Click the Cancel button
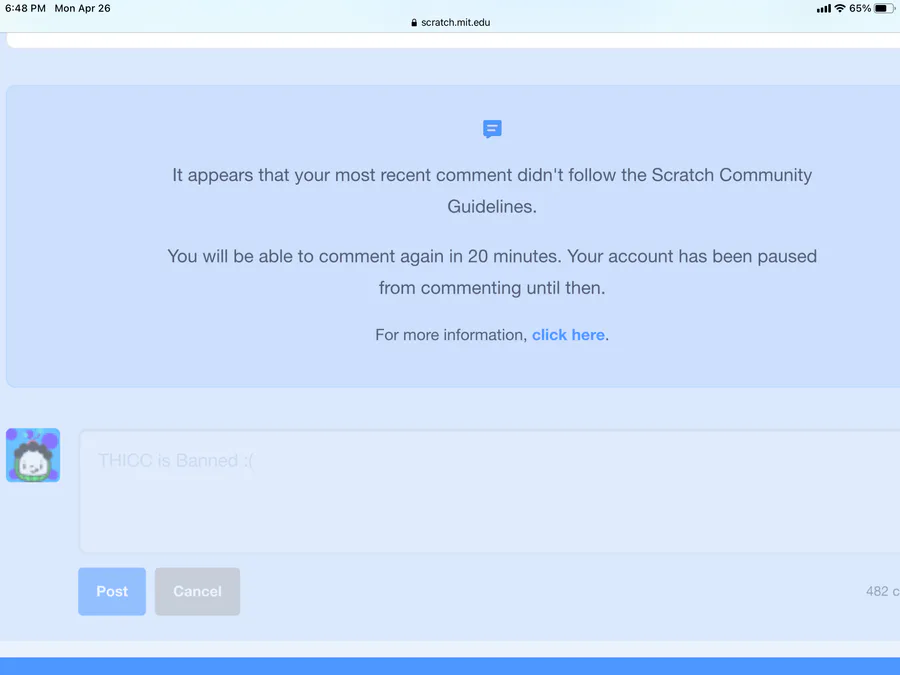This screenshot has height=675, width=900. pos(197,591)
